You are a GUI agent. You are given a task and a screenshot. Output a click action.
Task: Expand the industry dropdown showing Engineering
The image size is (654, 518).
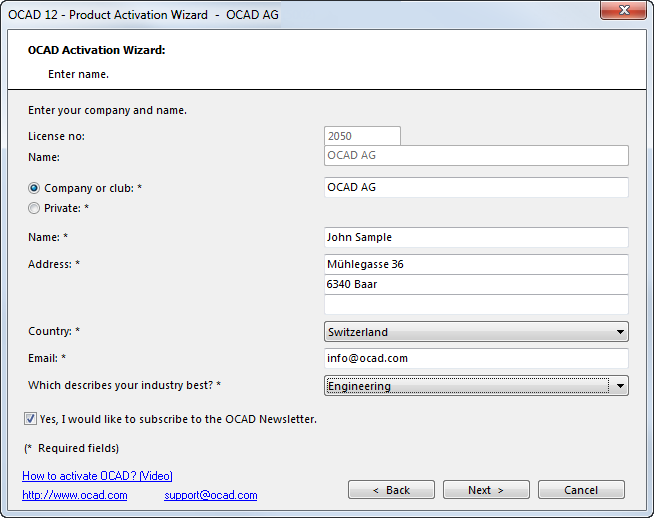click(x=476, y=386)
